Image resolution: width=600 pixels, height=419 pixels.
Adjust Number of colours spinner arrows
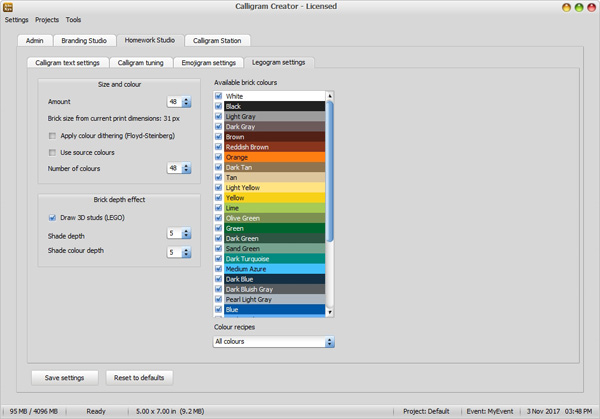coord(186,168)
